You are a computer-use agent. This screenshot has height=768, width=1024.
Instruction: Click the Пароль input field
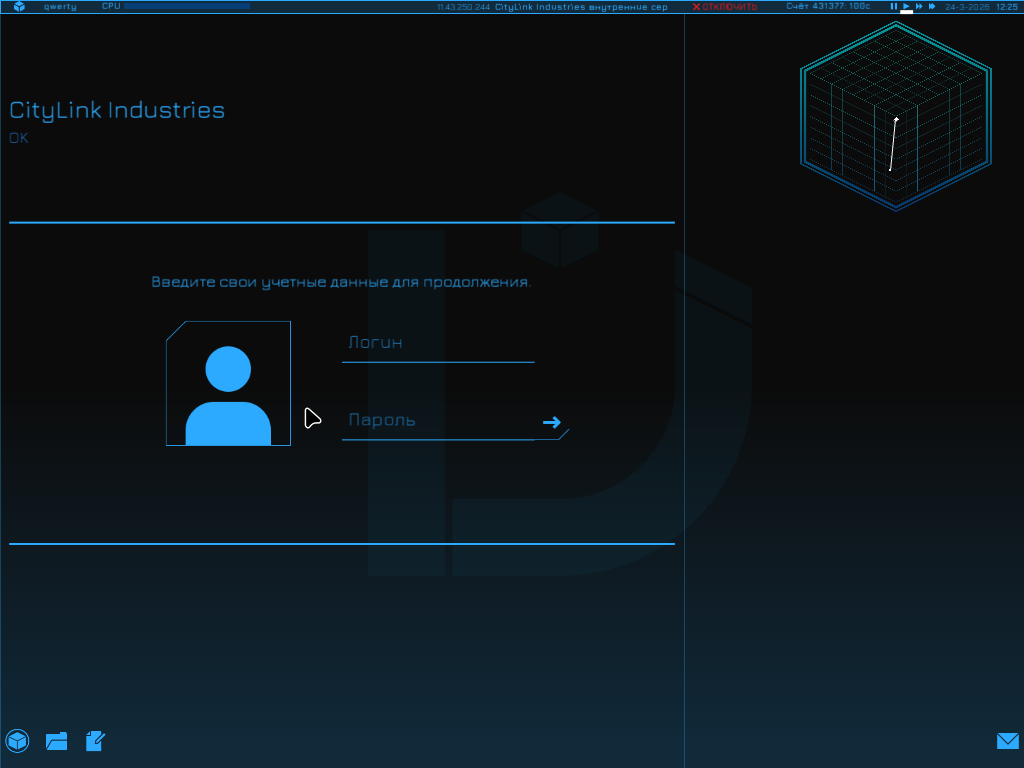tap(436, 421)
